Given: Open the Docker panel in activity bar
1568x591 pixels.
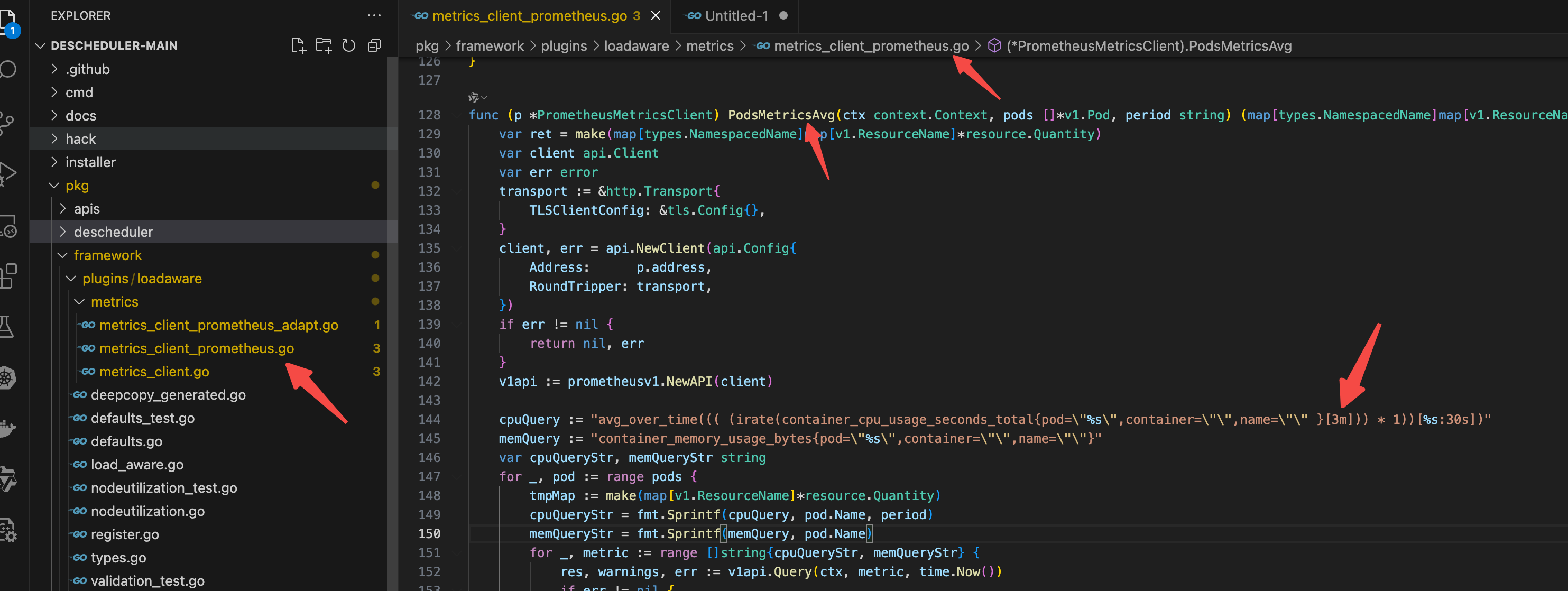Looking at the screenshot, I should 7,428.
